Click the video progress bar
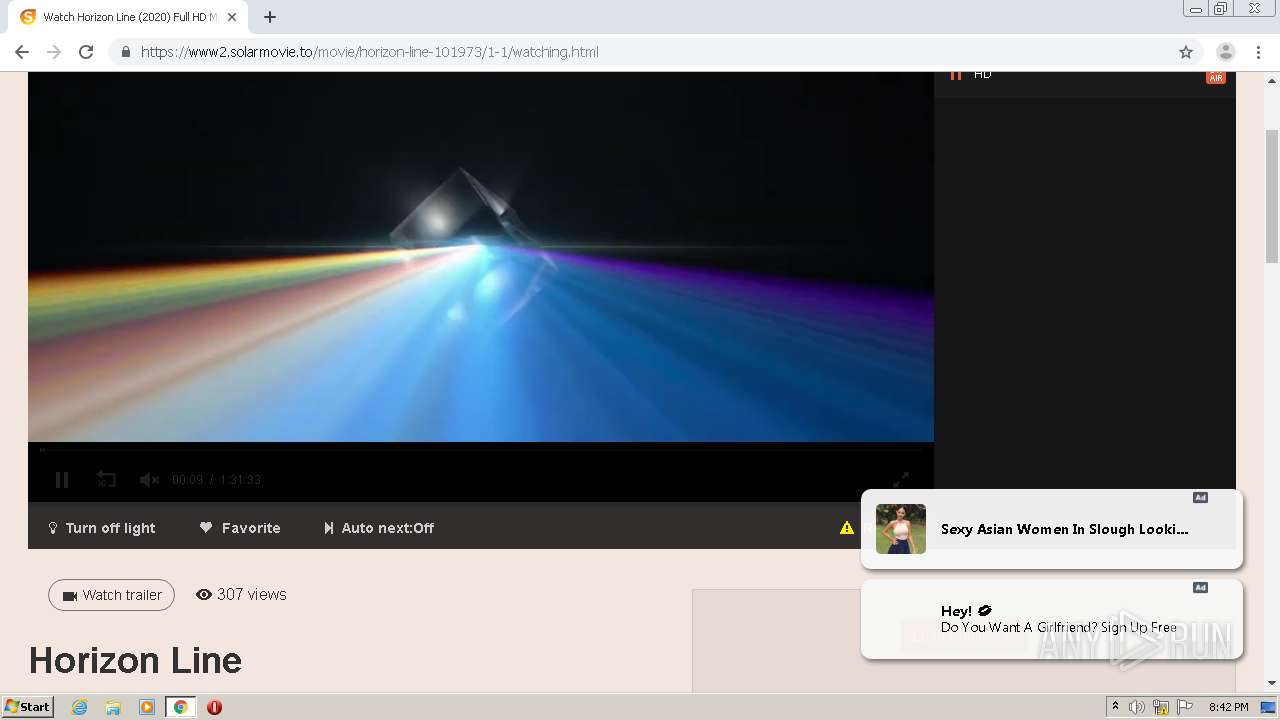Screen dimensions: 1280x720 [481, 449]
